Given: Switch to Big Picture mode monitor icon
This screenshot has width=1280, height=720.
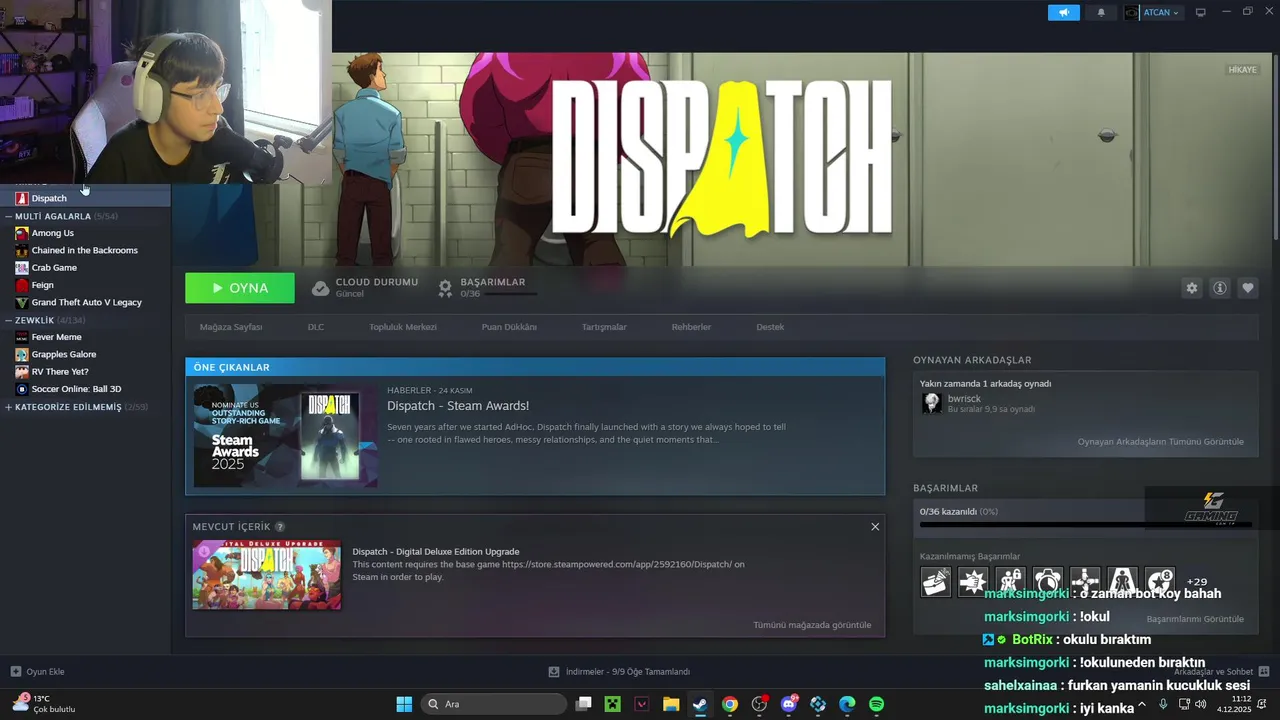Looking at the screenshot, I should click(1201, 13).
